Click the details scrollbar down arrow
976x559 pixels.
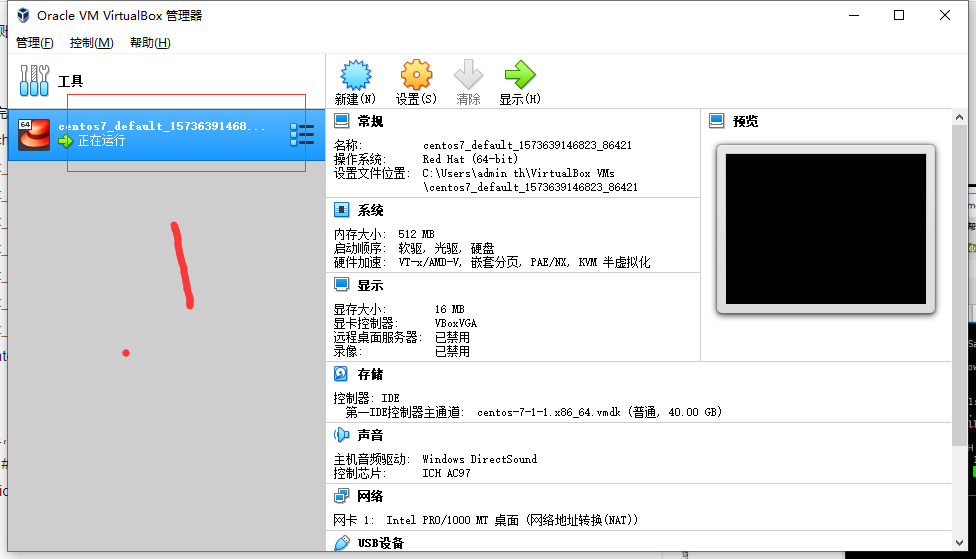959,543
